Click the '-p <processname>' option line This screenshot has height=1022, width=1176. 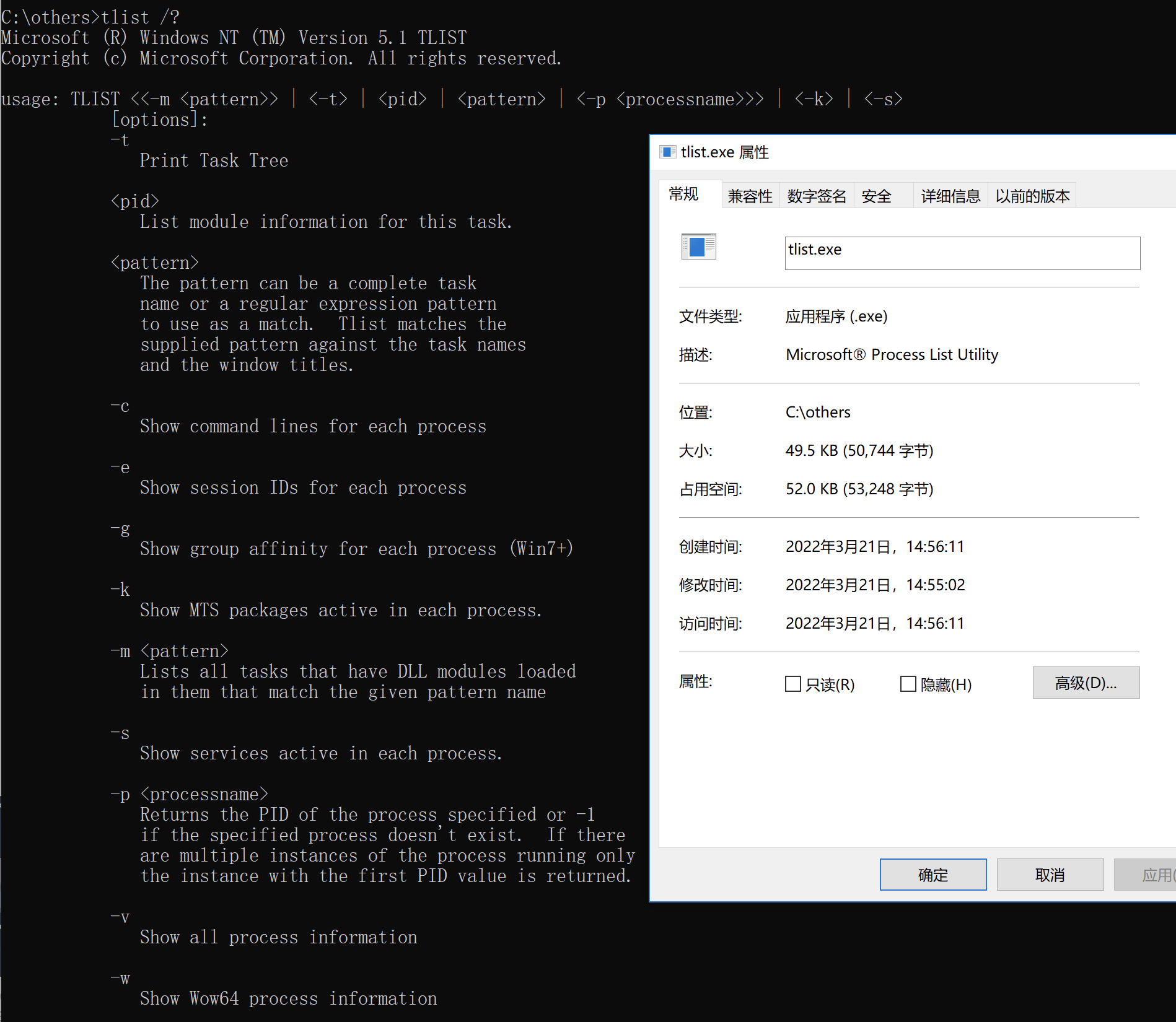point(189,795)
